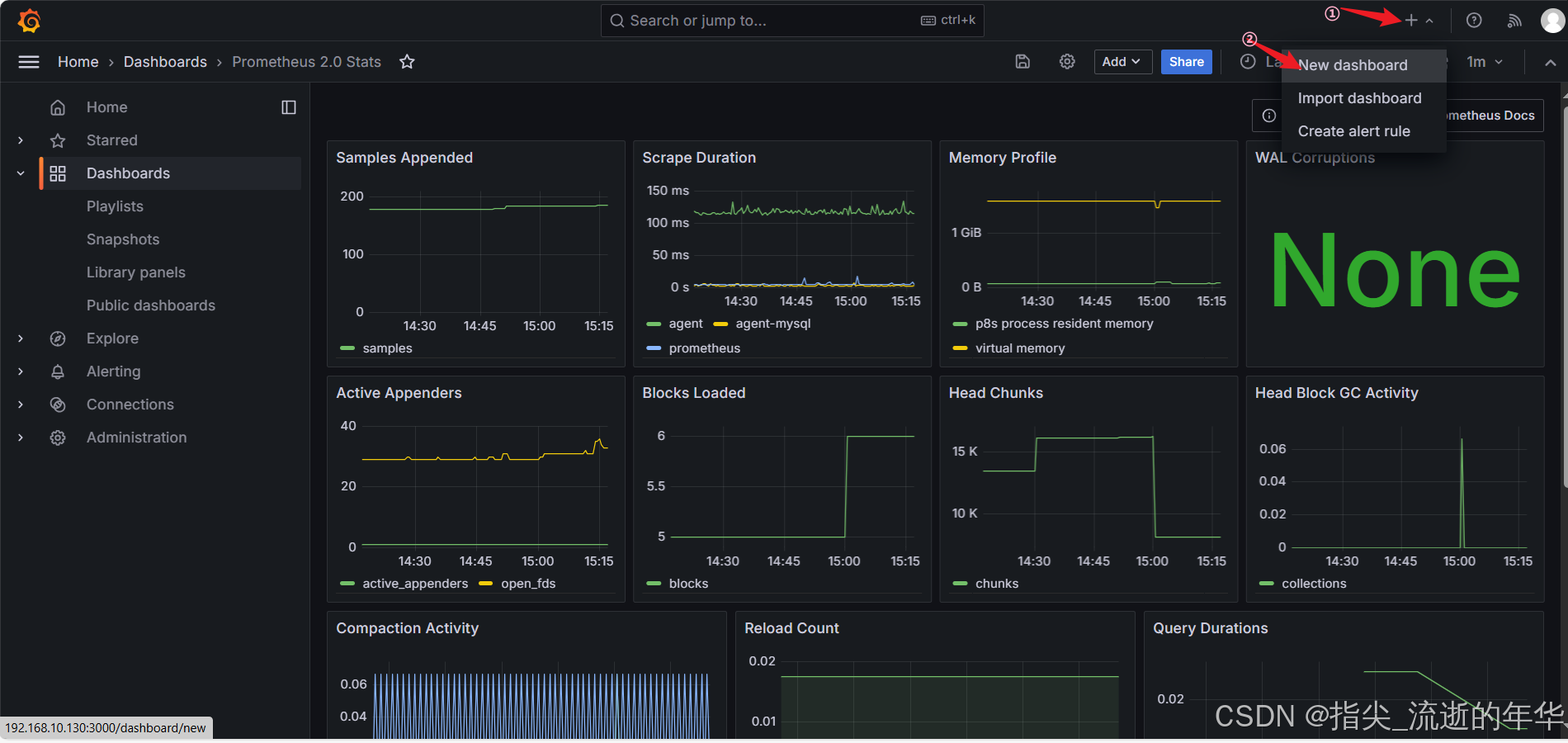Collapse the top toolbar with chevron-up

point(1551,63)
